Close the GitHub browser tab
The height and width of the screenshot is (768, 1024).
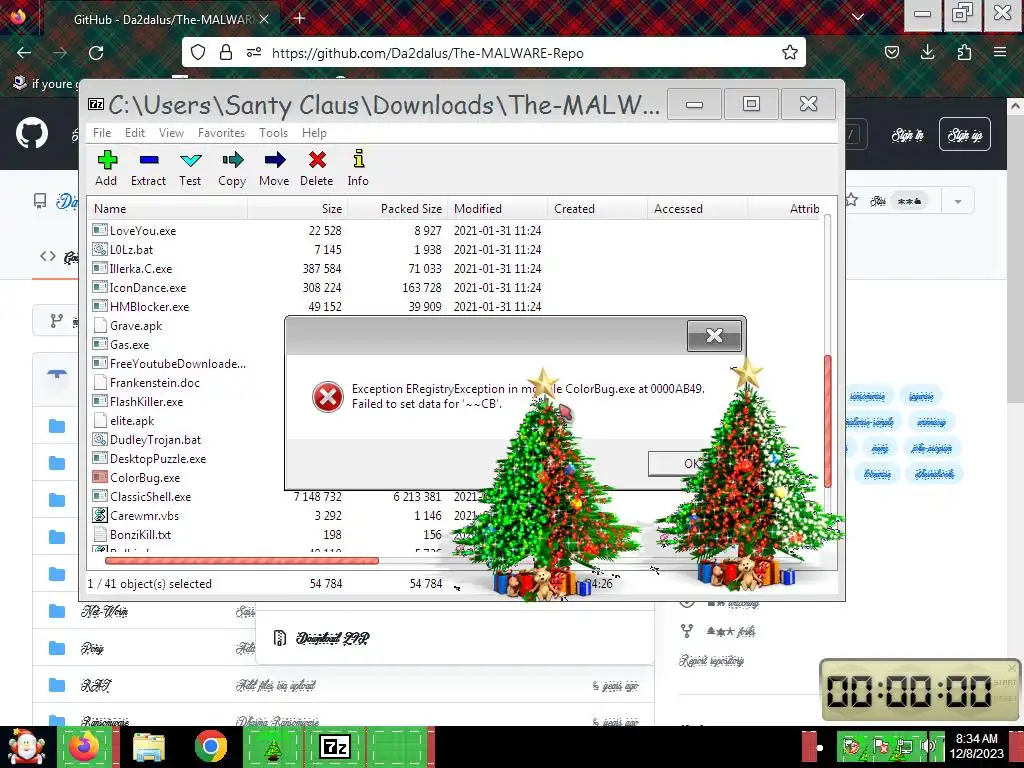click(264, 20)
